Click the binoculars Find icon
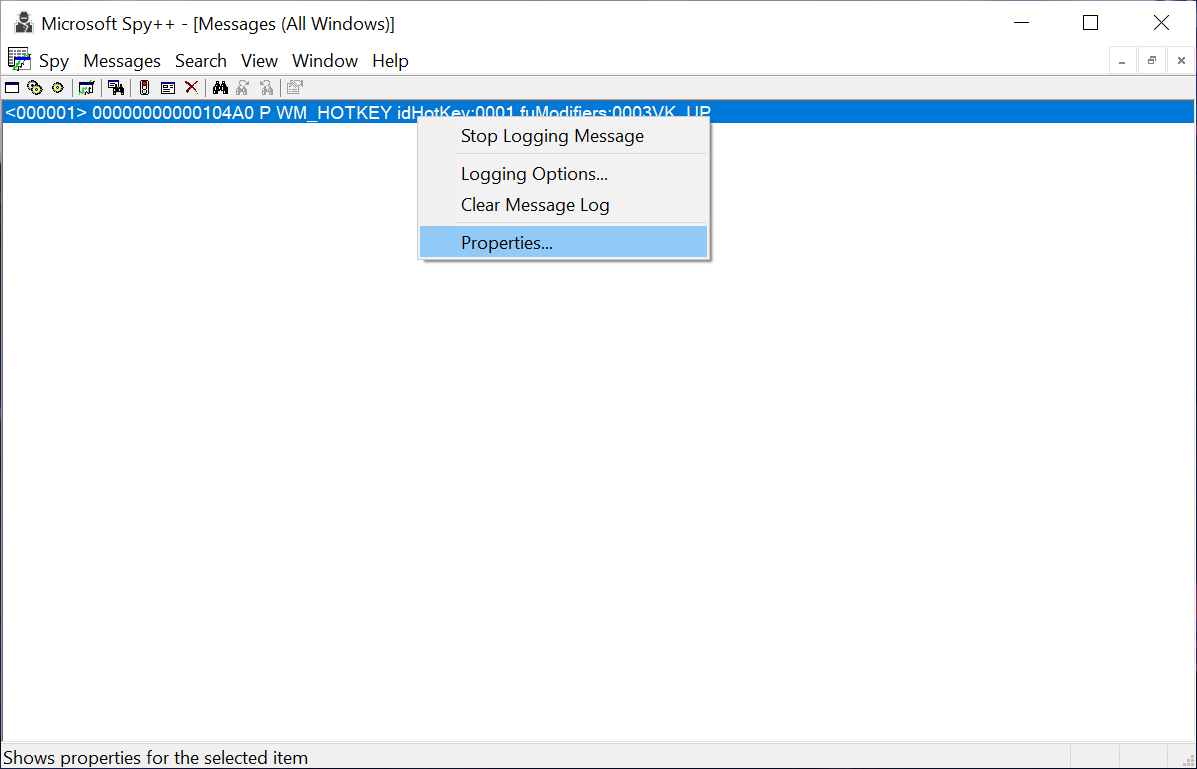Screen dimensions: 1197x769 point(221,88)
